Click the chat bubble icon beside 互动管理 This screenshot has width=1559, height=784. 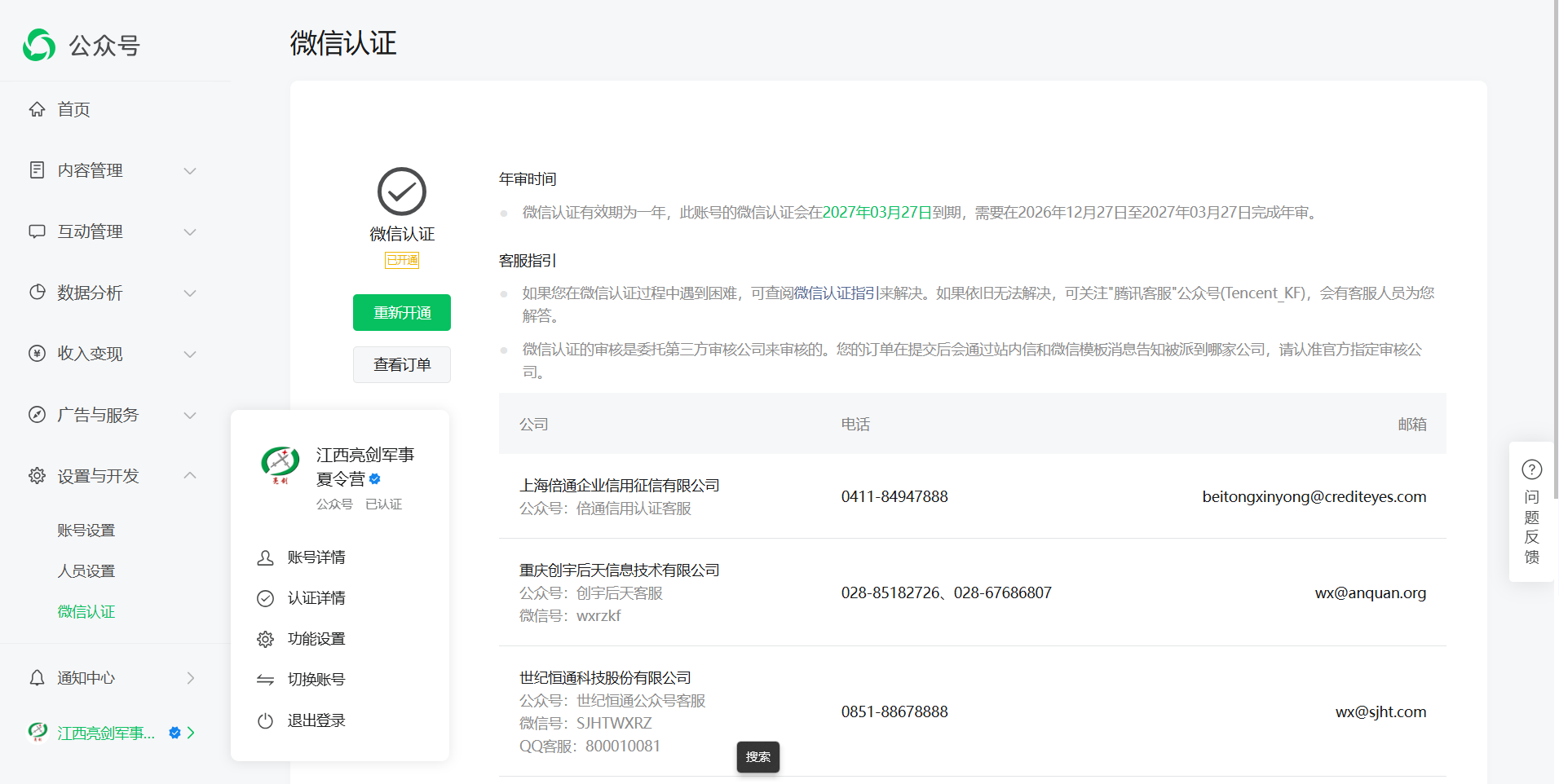37,231
